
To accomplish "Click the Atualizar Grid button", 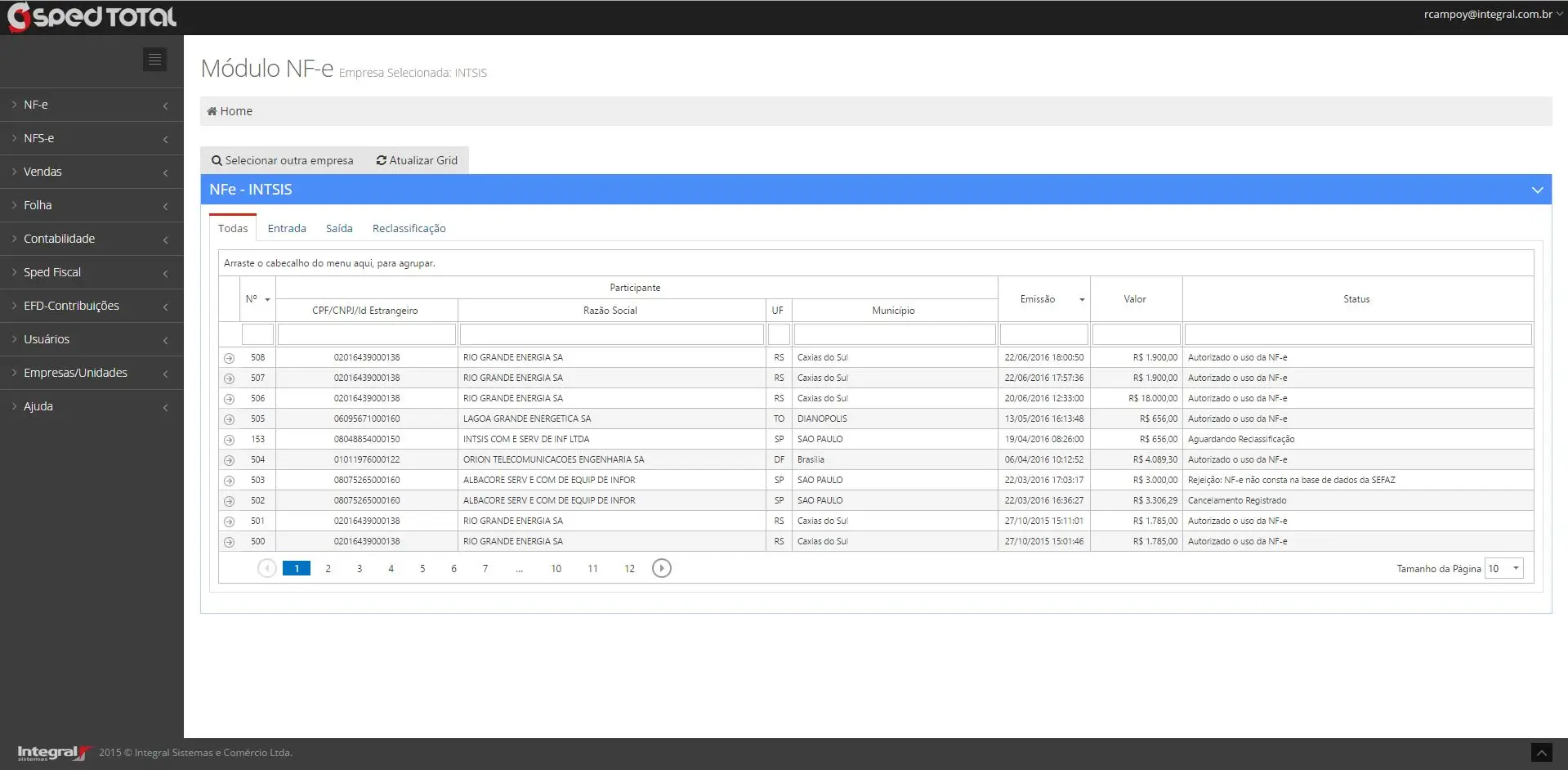I will pyautogui.click(x=417, y=160).
